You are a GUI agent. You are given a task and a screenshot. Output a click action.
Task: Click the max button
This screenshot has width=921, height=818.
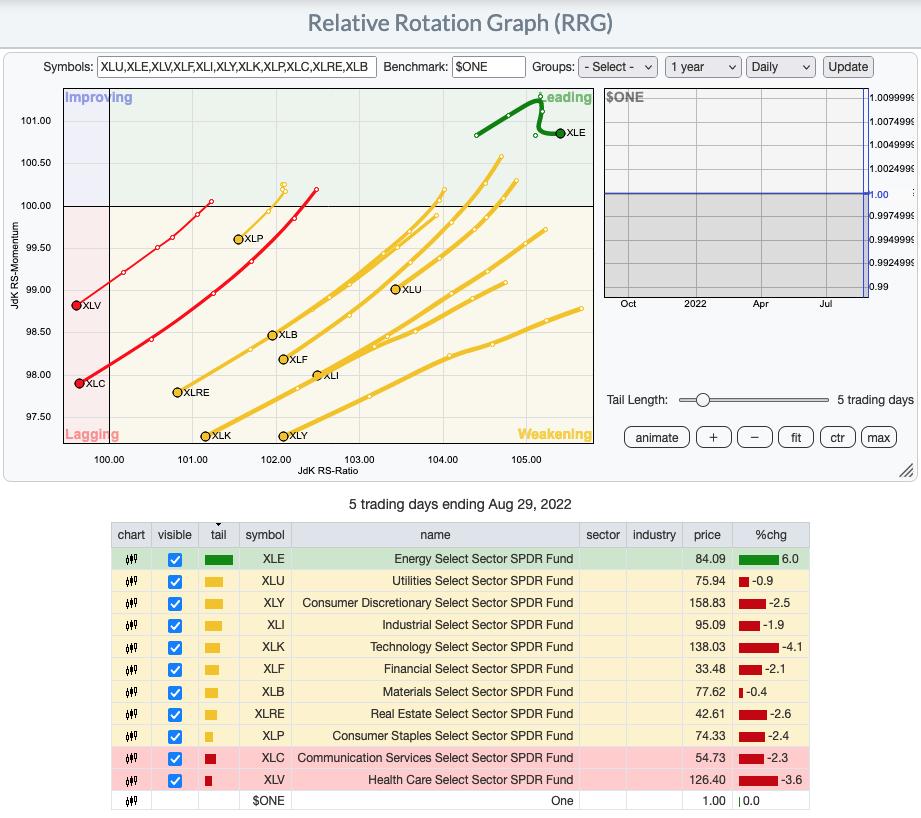click(x=879, y=437)
